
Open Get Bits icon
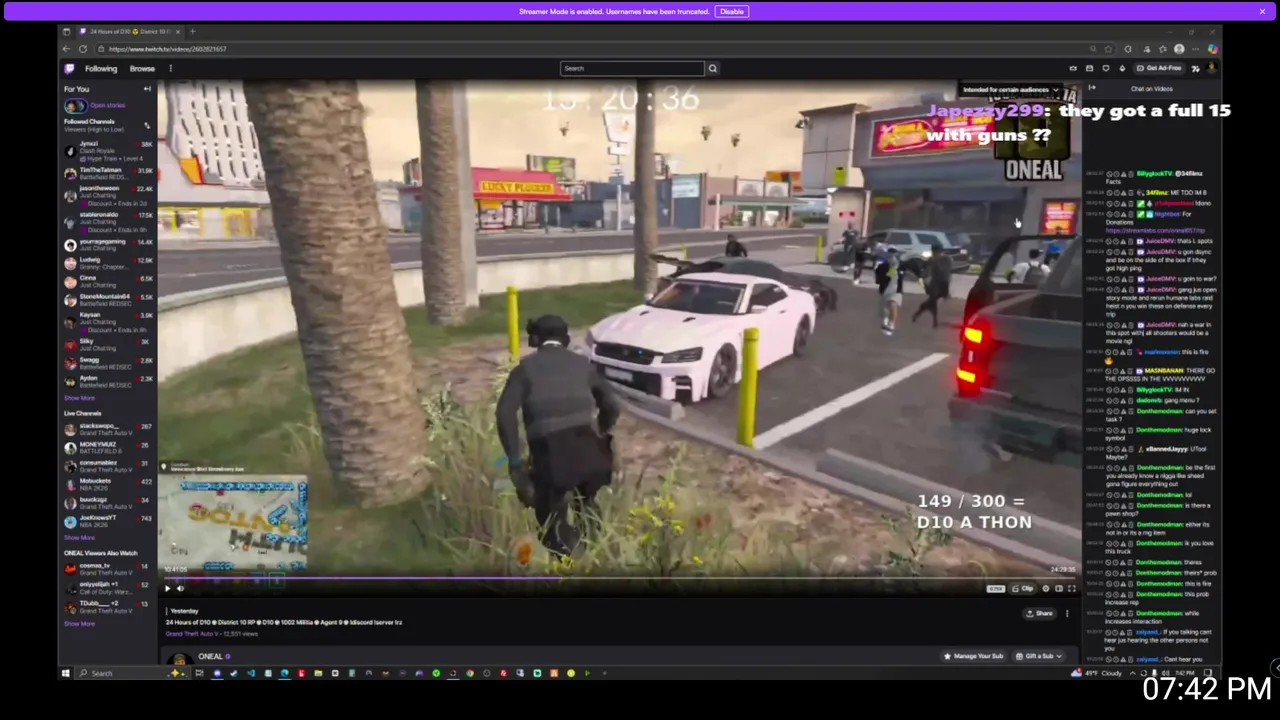pyautogui.click(x=1121, y=68)
